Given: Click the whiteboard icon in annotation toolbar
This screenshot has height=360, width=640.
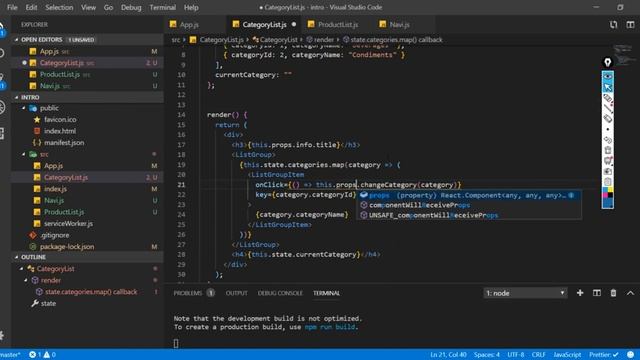Looking at the screenshot, I should [x=608, y=160].
